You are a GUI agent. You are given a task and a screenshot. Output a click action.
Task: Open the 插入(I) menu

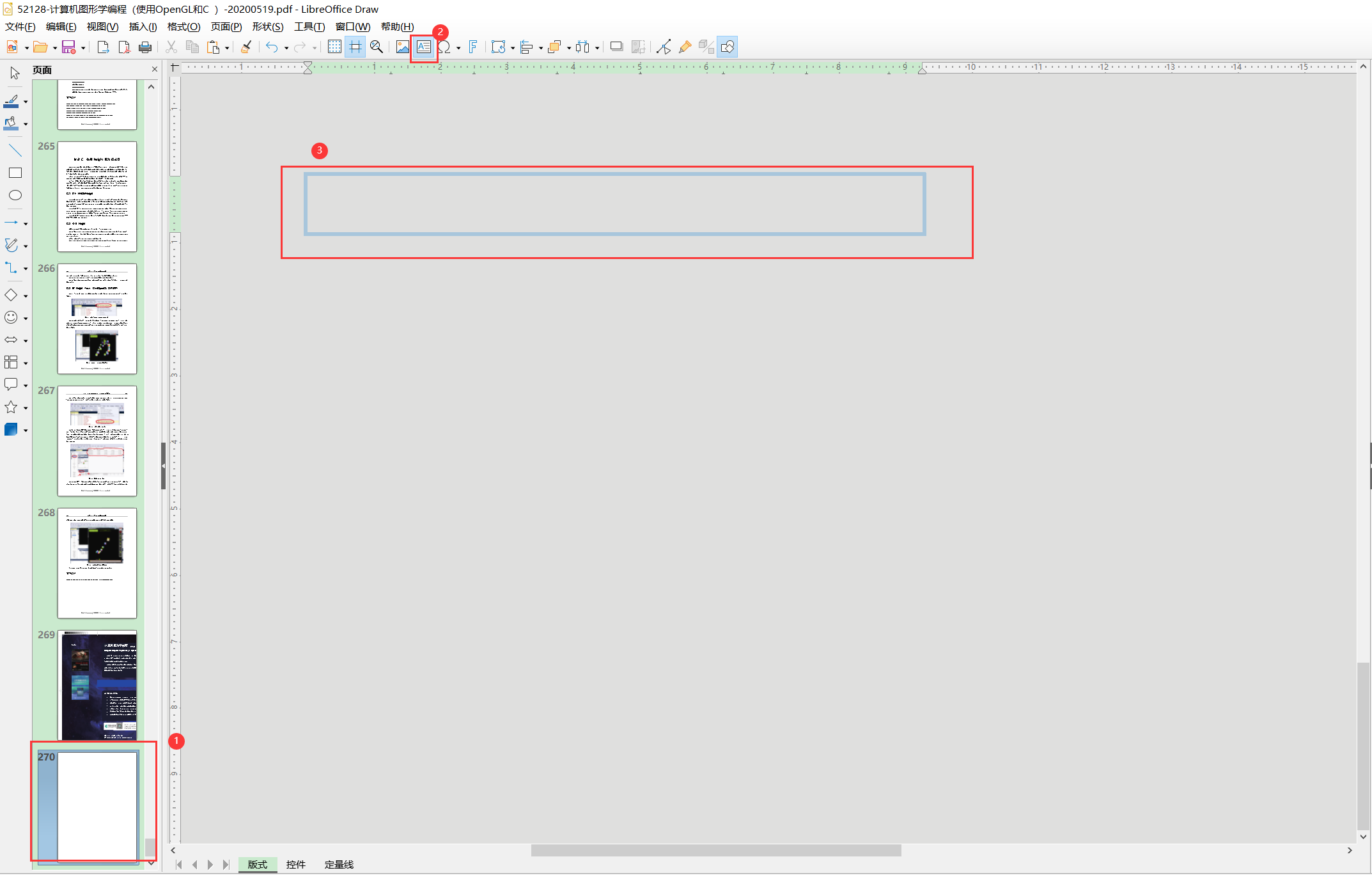coord(143,27)
